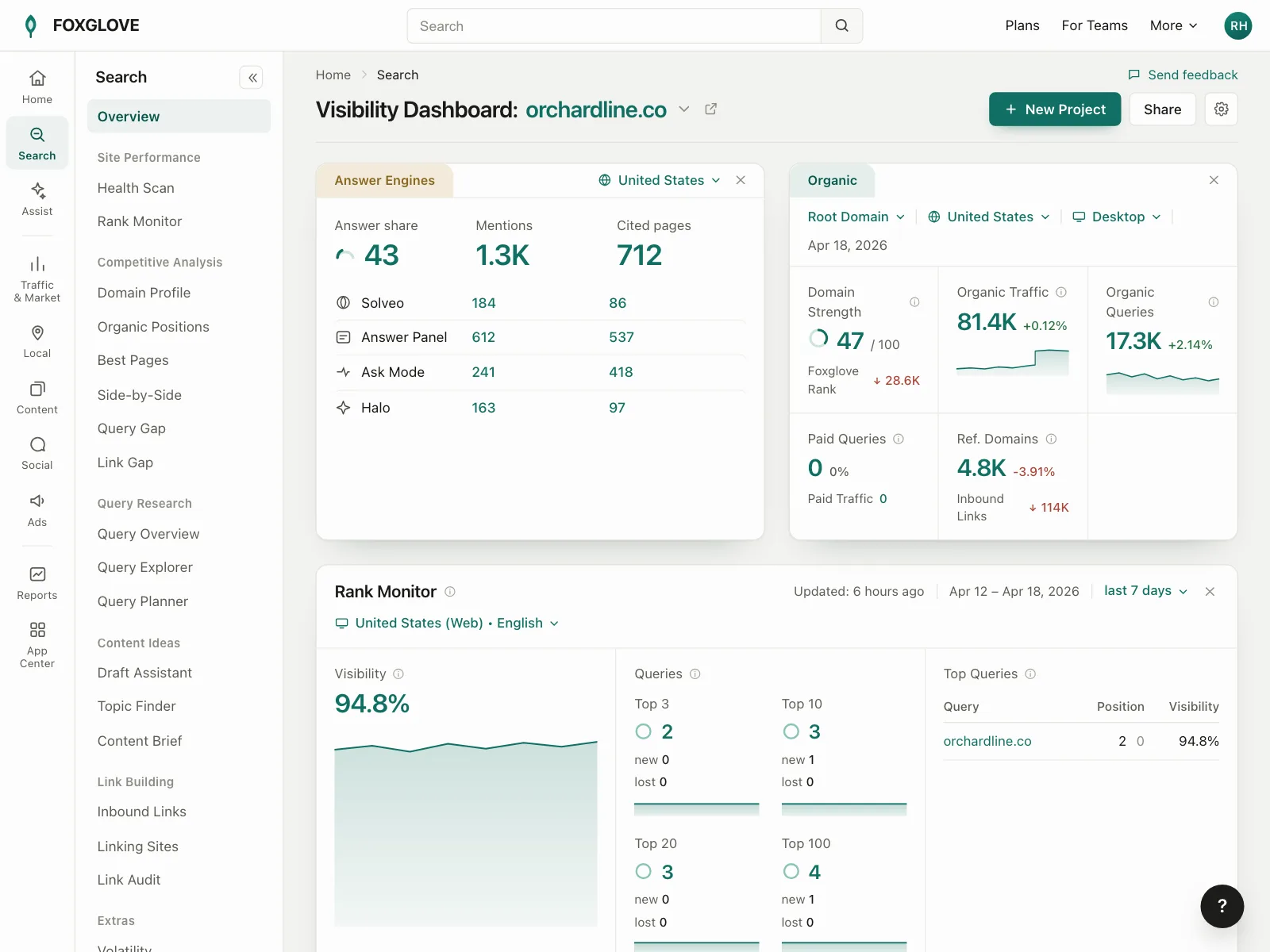Viewport: 1270px width, 952px height.
Task: Open Domain Profile sidebar item
Action: [144, 293]
